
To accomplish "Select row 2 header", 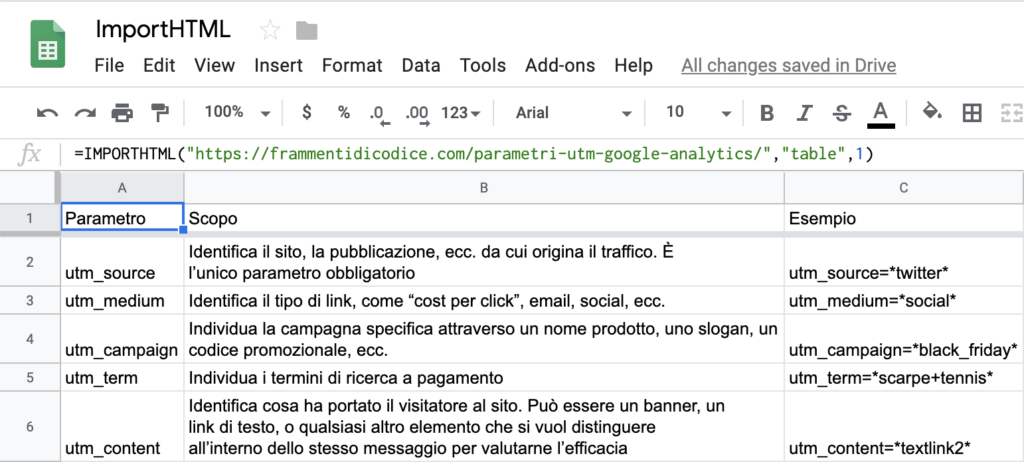I will pyautogui.click(x=29, y=262).
